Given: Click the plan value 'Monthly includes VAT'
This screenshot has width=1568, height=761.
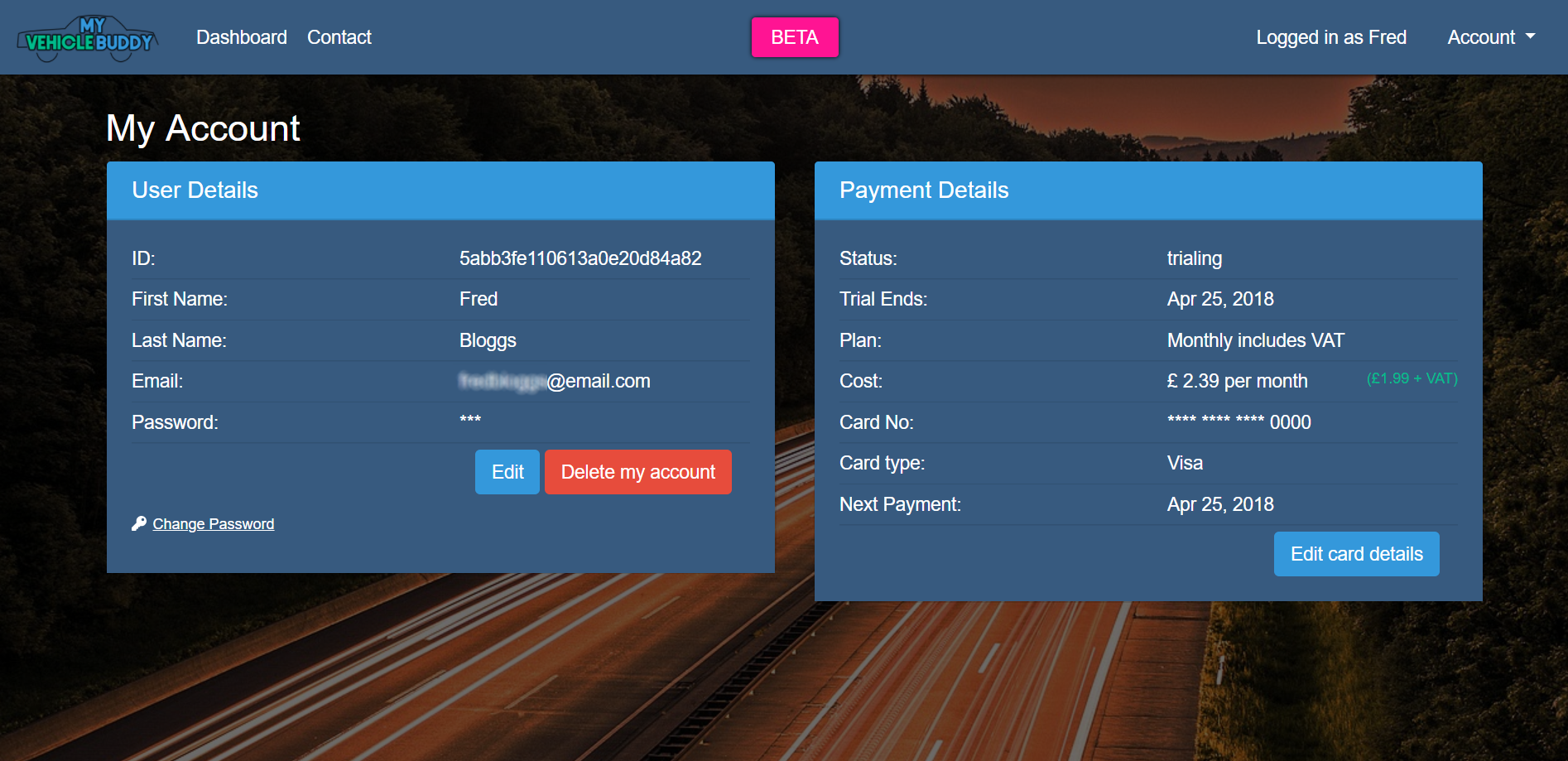Looking at the screenshot, I should tap(1256, 340).
